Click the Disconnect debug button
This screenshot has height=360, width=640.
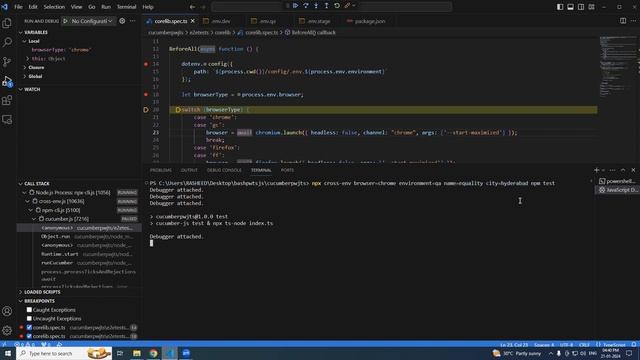347,6
